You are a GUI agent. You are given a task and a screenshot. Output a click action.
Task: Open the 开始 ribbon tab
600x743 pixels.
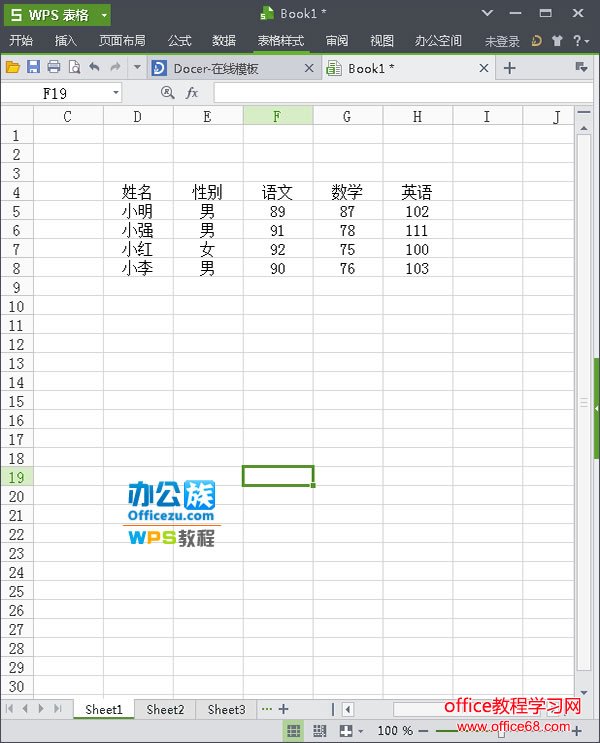click(21, 41)
